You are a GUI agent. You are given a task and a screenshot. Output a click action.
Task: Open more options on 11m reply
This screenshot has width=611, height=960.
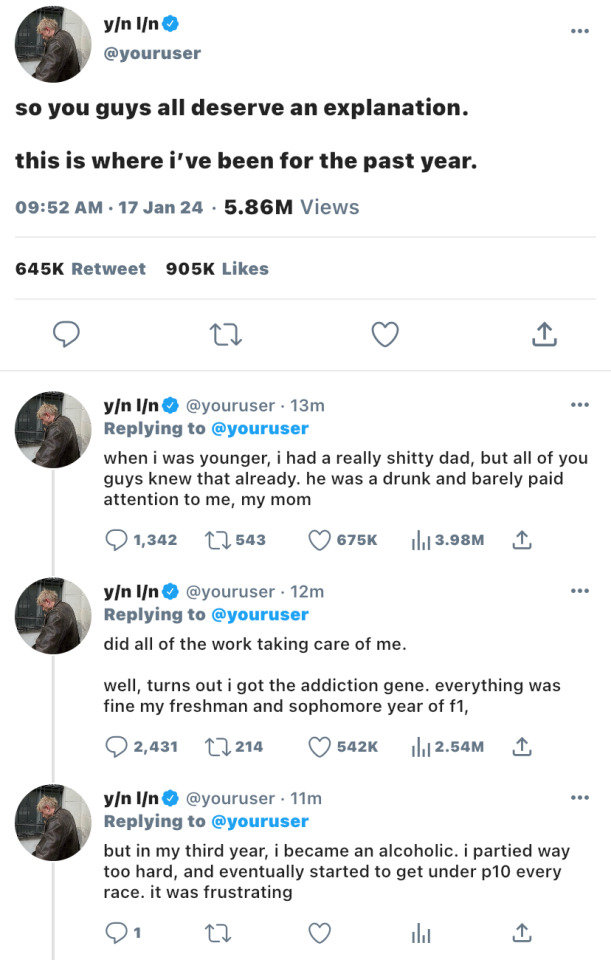580,798
